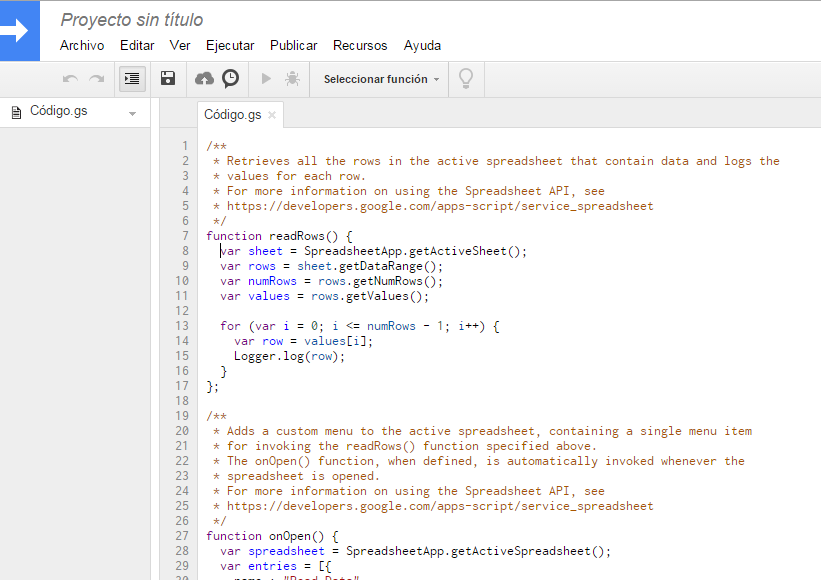Open the Archivo menu
The image size is (821, 580).
[x=82, y=45]
